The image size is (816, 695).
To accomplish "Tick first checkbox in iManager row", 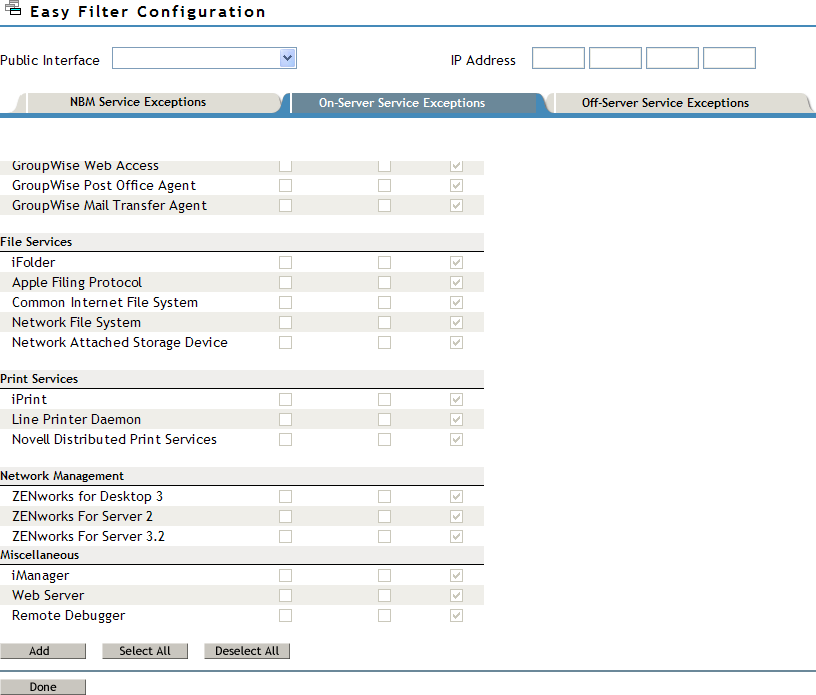I will tap(285, 575).
